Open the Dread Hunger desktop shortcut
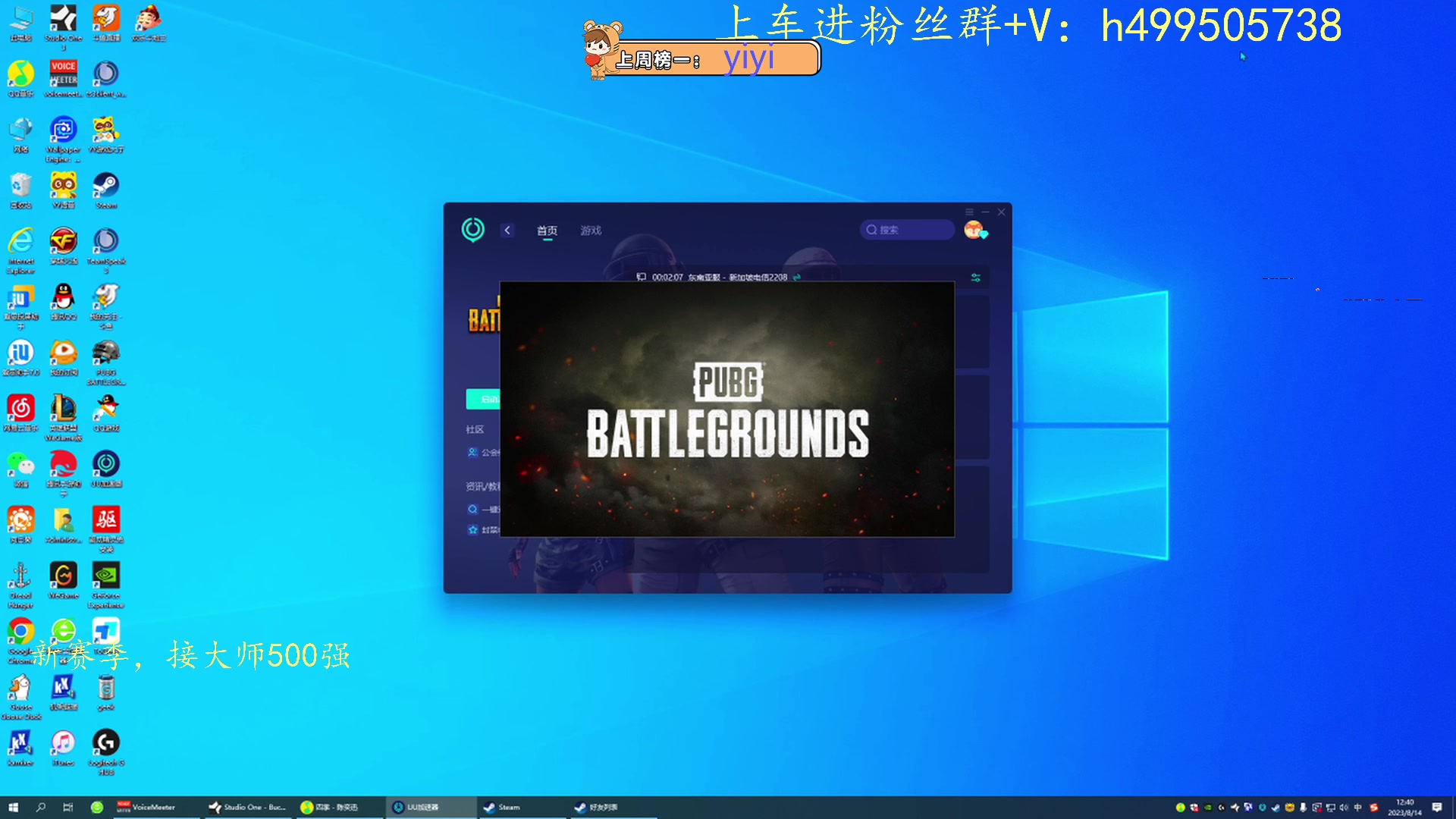Screen dimensions: 1456x819 coord(20,585)
